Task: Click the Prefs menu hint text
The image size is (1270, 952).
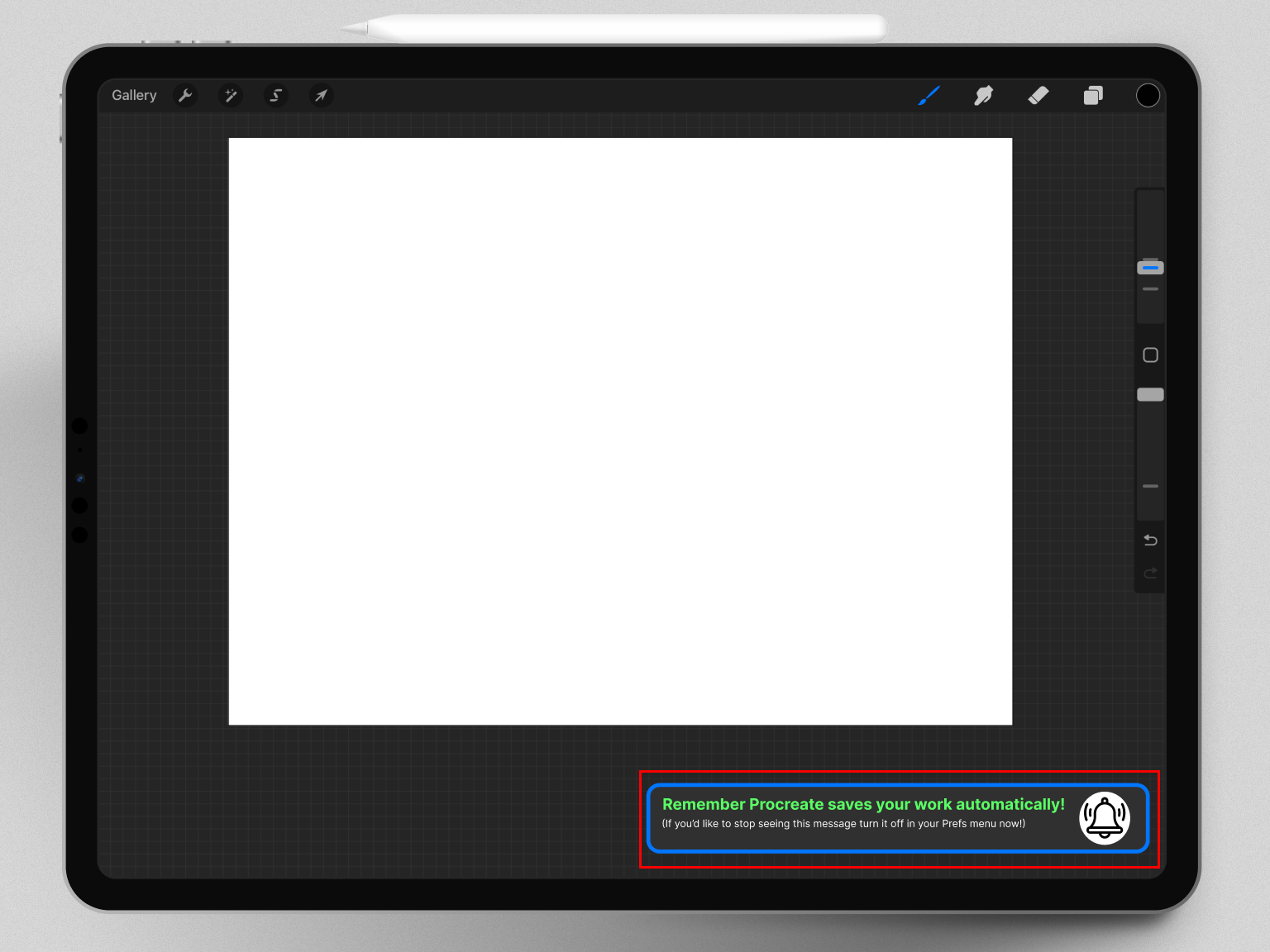Action: tap(843, 824)
